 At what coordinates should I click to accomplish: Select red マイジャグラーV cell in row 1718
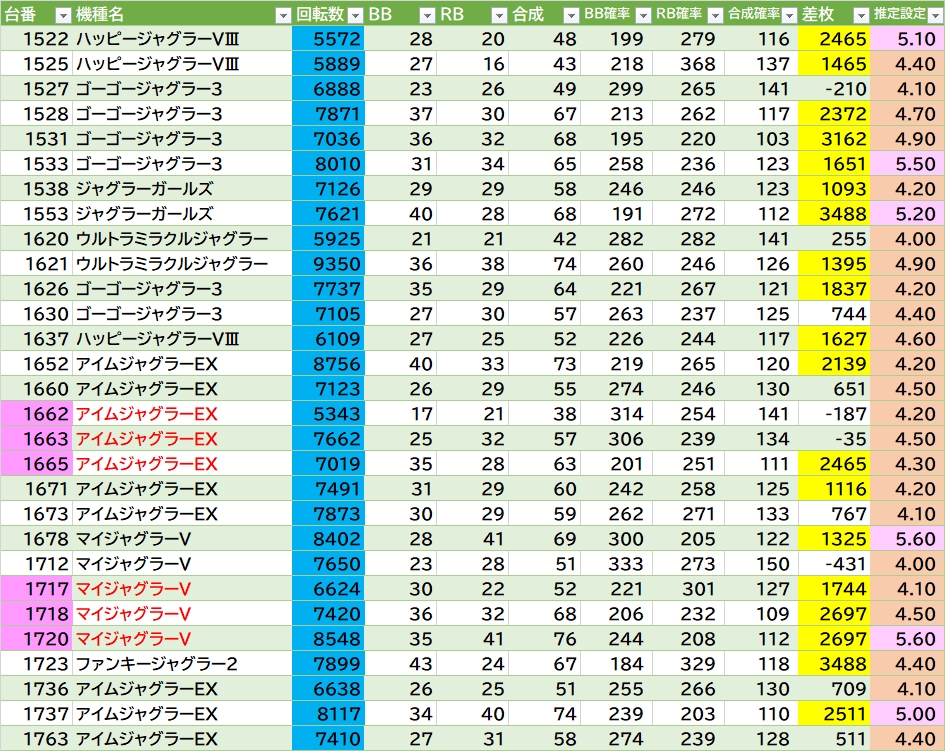coord(182,614)
